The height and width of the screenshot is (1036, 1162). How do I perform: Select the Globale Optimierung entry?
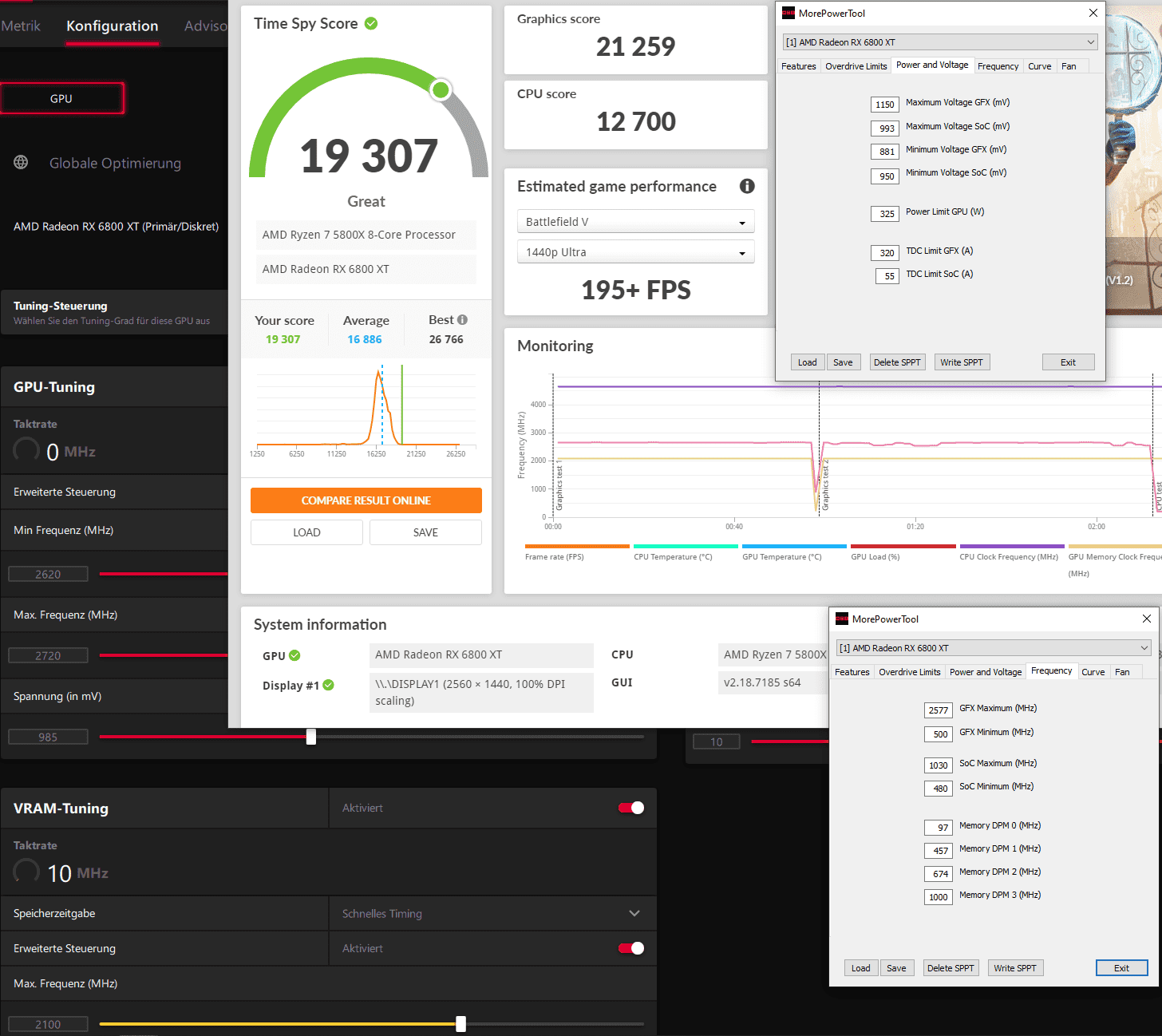point(115,163)
